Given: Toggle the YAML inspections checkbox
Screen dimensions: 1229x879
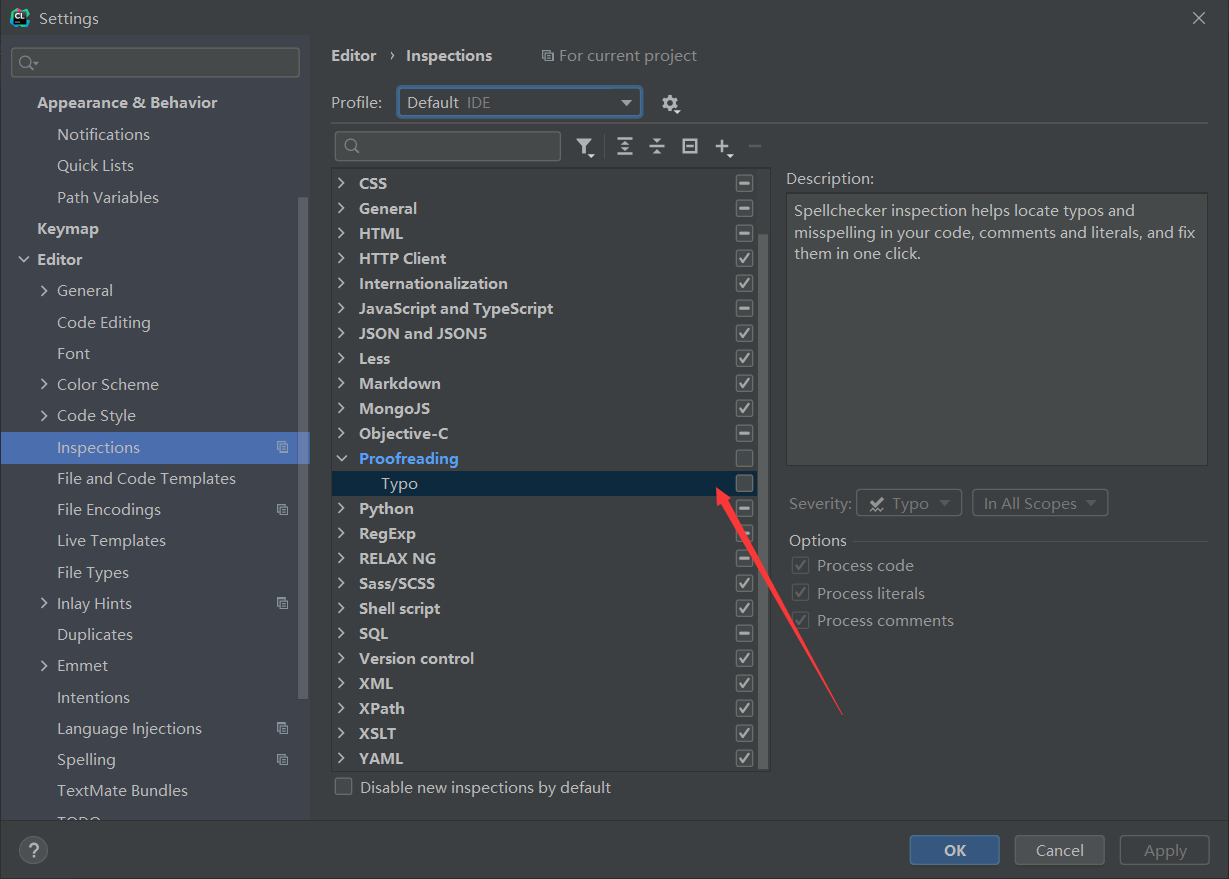Looking at the screenshot, I should tap(744, 758).
